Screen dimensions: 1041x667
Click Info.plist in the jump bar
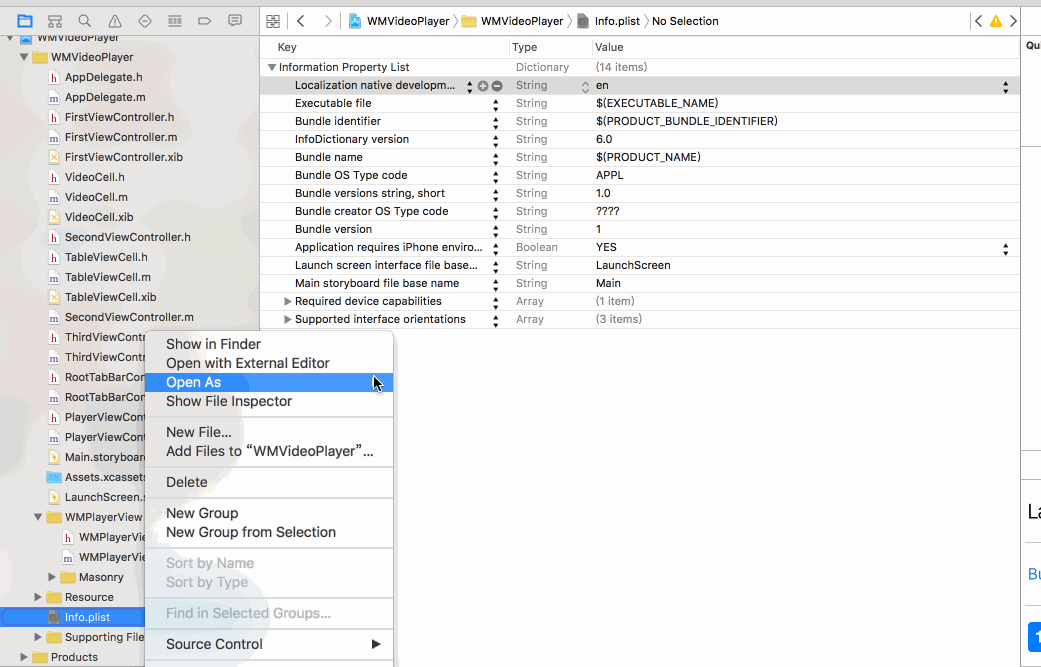(609, 21)
